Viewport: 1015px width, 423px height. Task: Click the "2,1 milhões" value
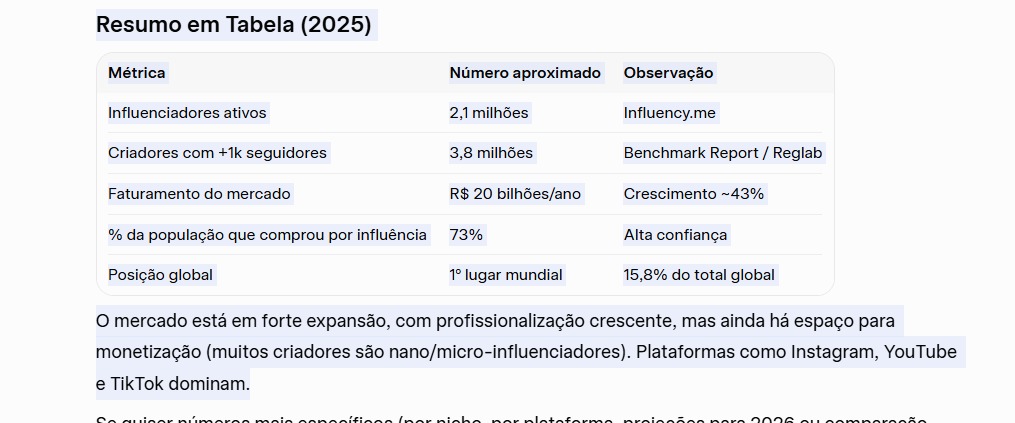click(x=489, y=113)
